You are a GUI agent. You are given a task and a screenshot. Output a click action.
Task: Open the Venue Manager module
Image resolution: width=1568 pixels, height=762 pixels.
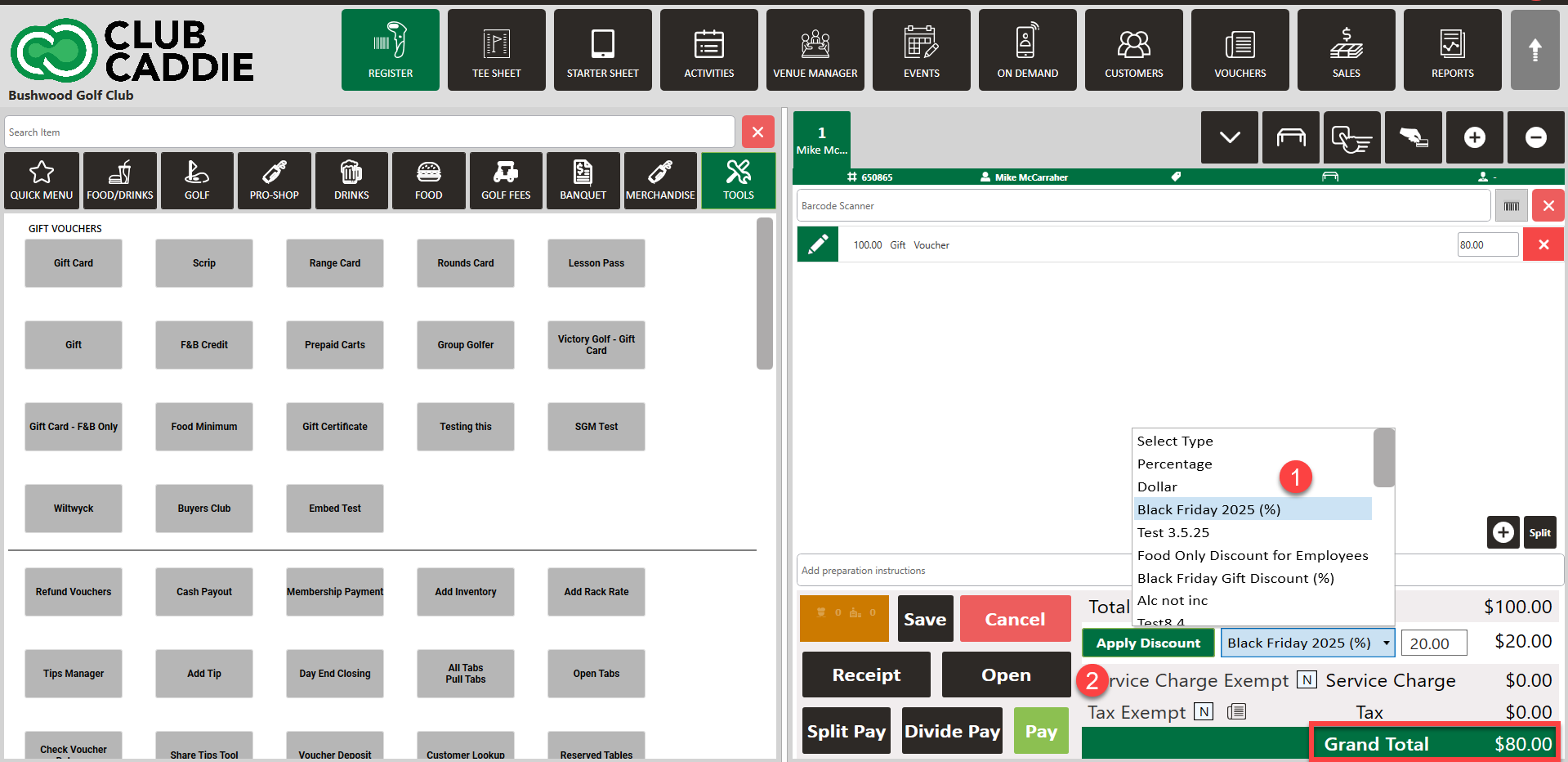pos(815,50)
